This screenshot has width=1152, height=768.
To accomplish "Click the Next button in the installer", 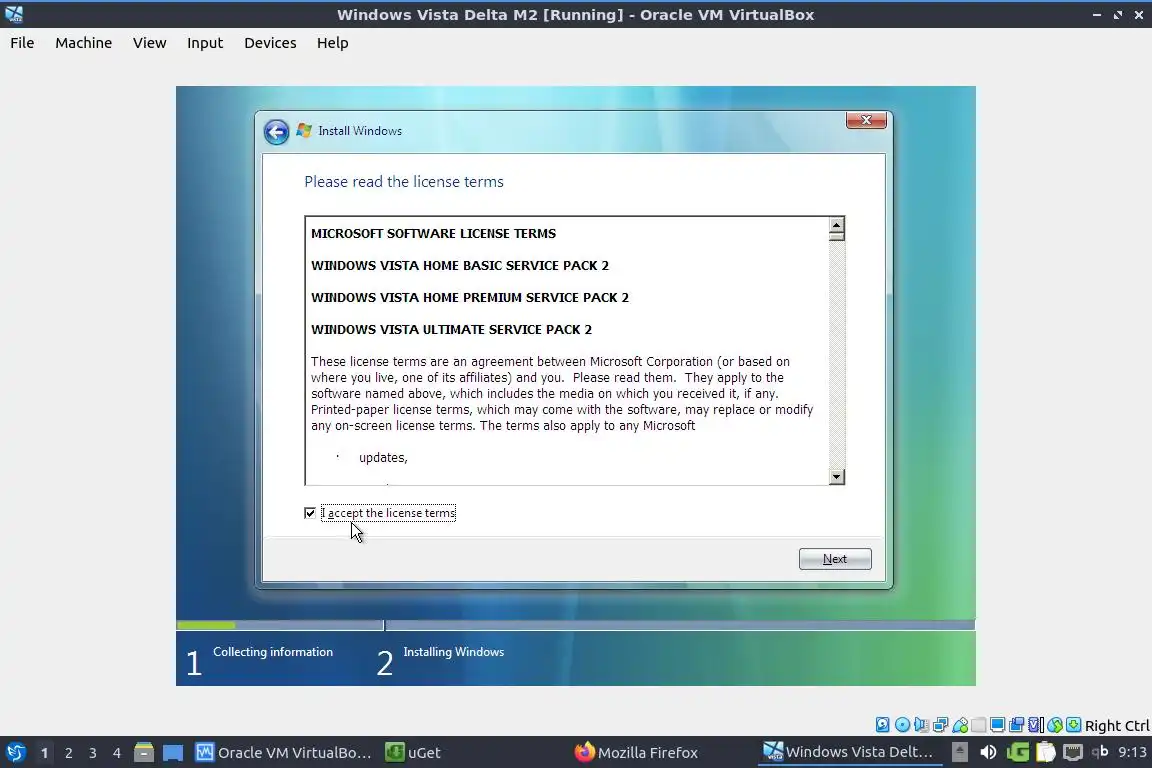I will pos(835,559).
